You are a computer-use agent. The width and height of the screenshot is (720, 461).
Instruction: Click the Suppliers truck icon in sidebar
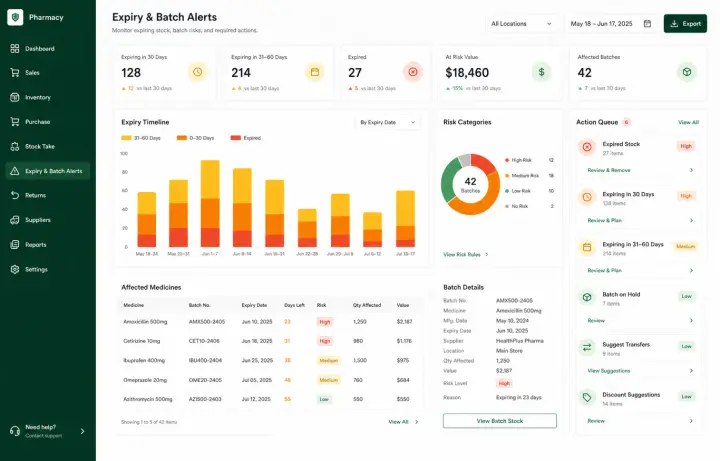[x=15, y=220]
